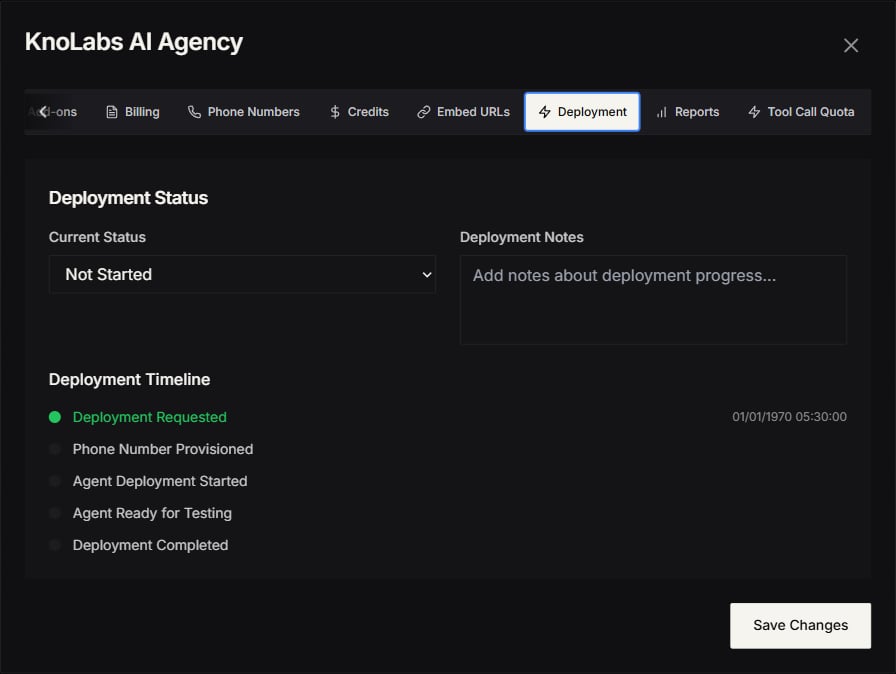Viewport: 896px width, 674px height.
Task: Click the Billing document icon
Action: (x=112, y=112)
